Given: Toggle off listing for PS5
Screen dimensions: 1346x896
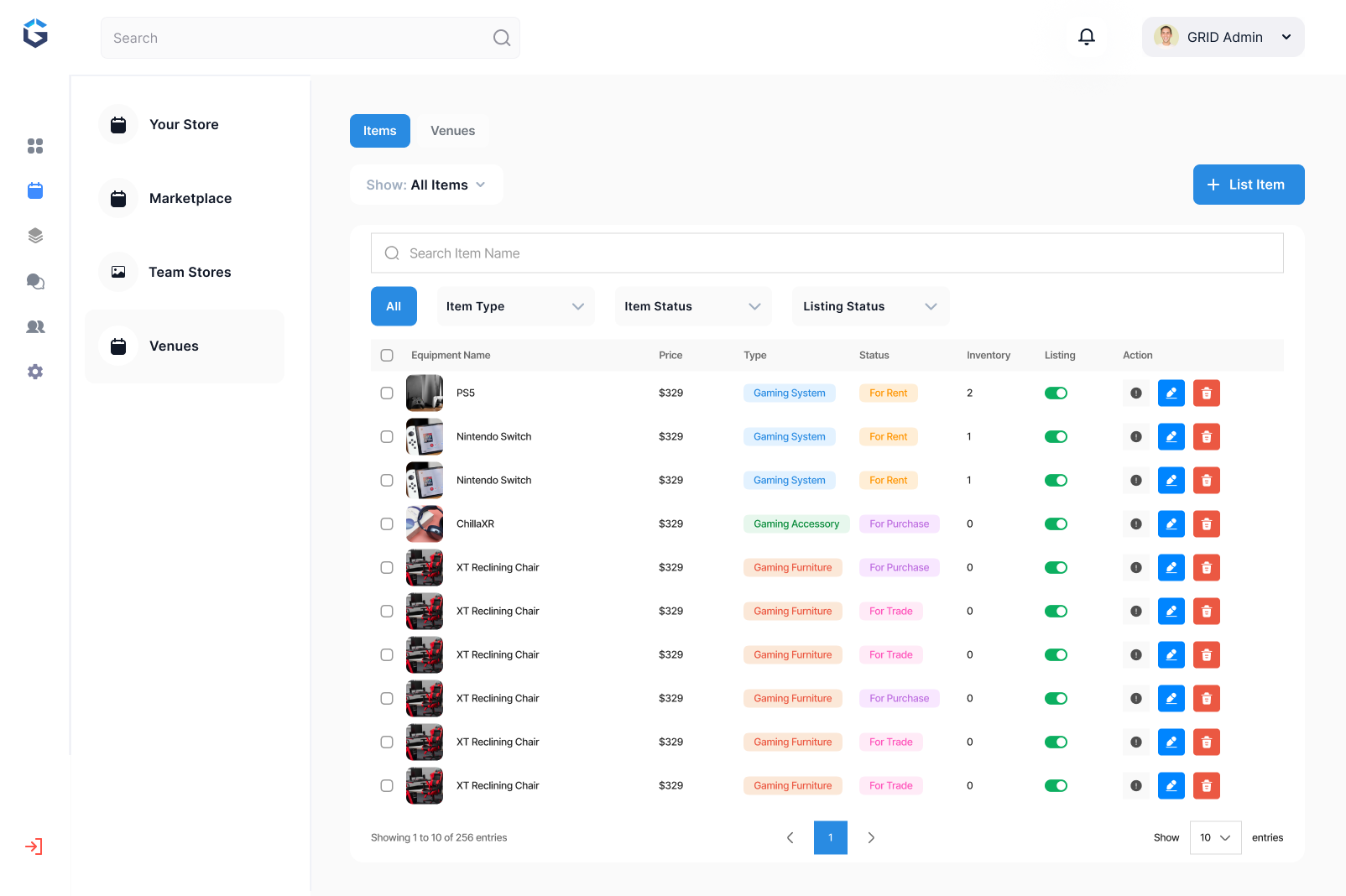Looking at the screenshot, I should click(x=1056, y=393).
